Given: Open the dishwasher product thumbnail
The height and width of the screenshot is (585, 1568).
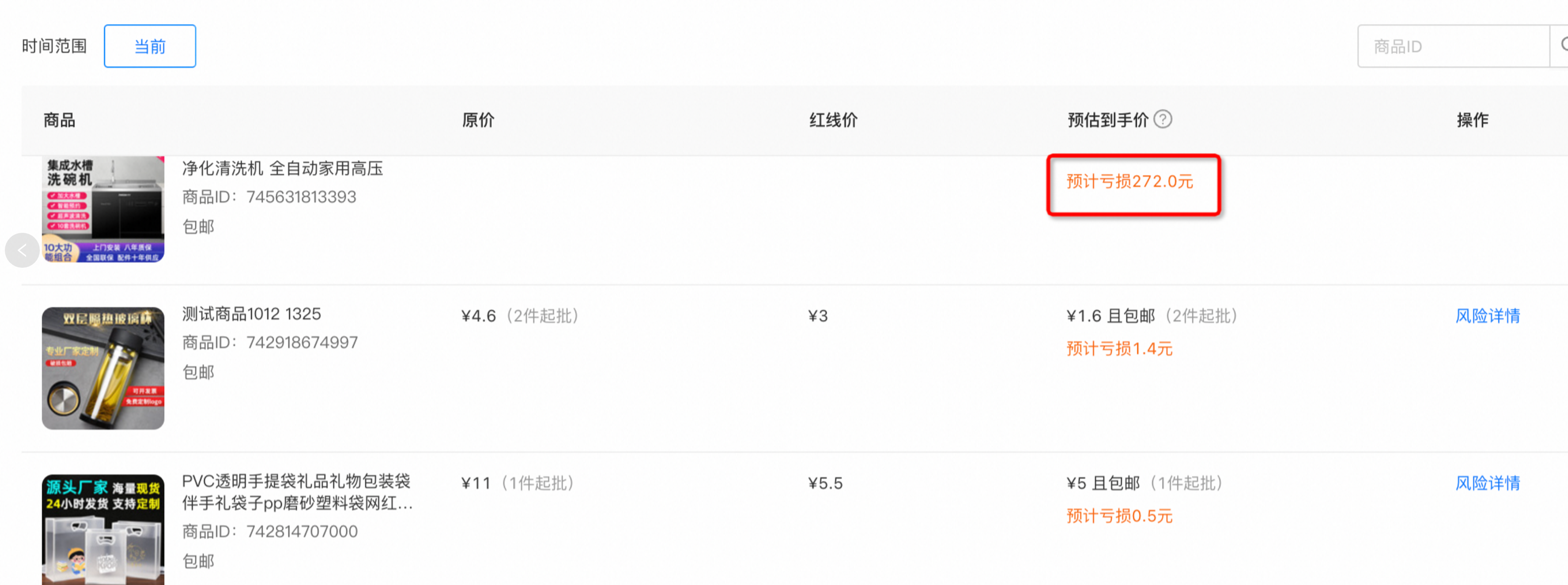Looking at the screenshot, I should point(103,209).
